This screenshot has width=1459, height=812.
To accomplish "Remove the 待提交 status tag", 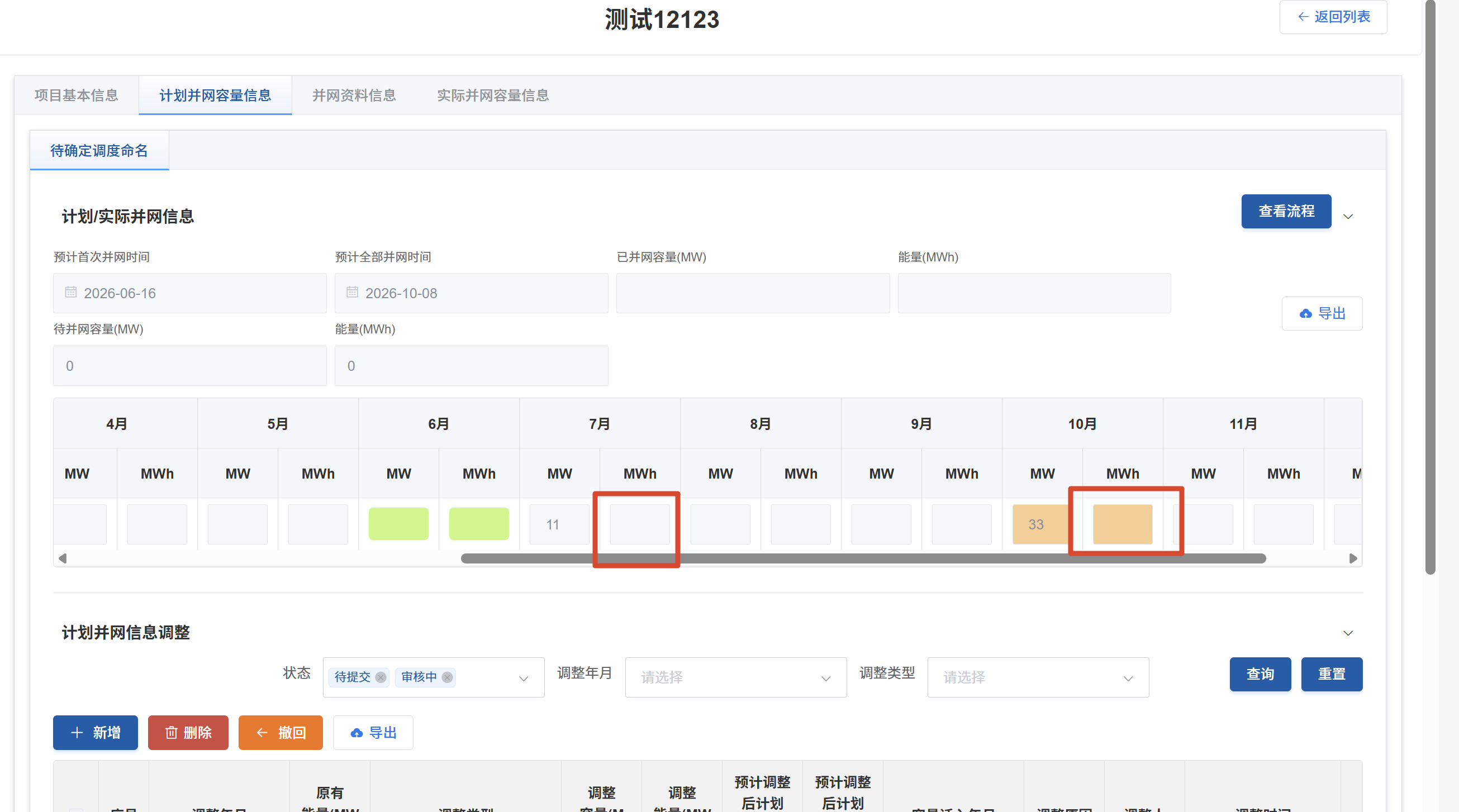I will click(x=381, y=677).
